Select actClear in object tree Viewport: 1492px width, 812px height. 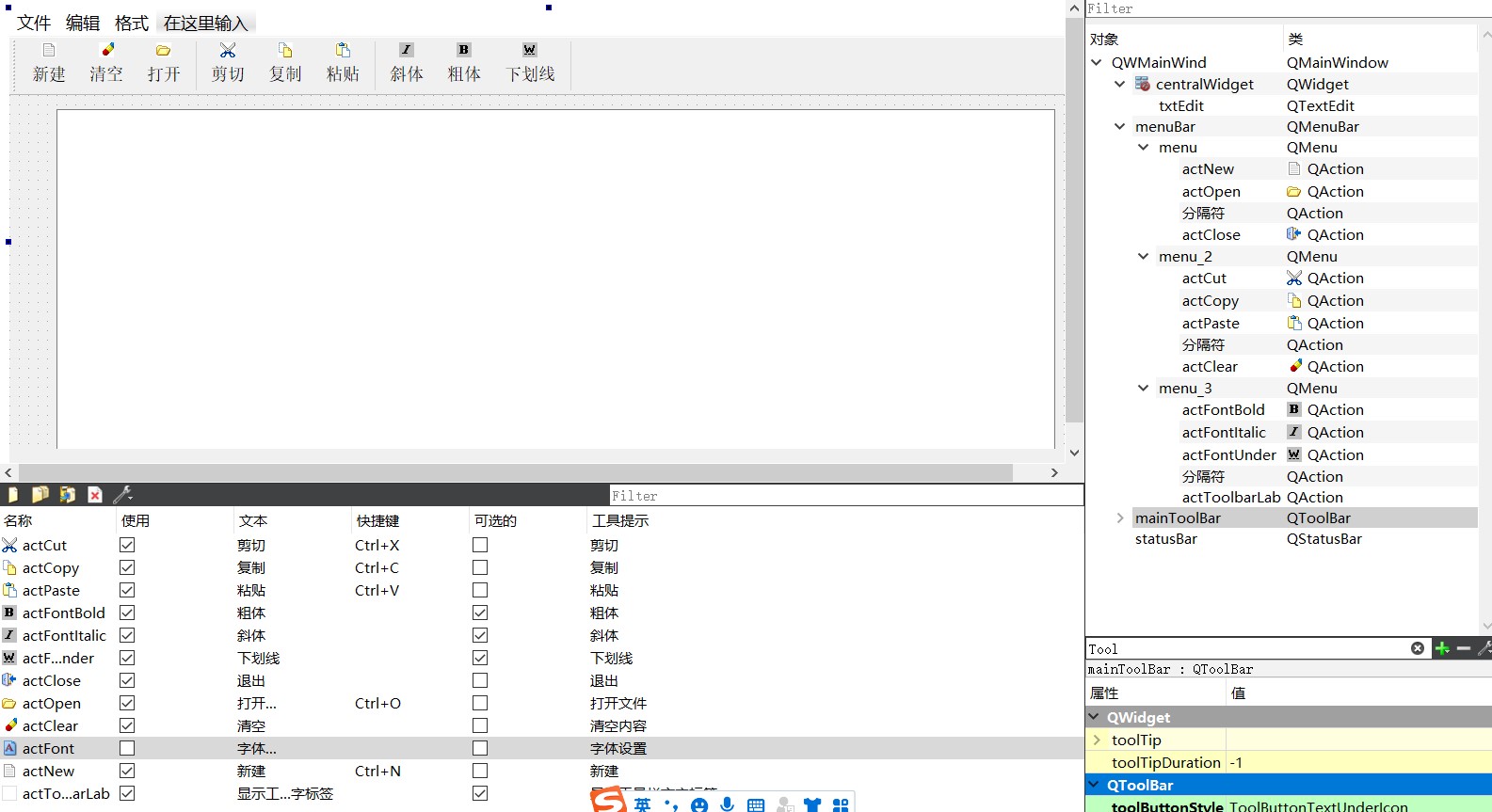(1210, 366)
